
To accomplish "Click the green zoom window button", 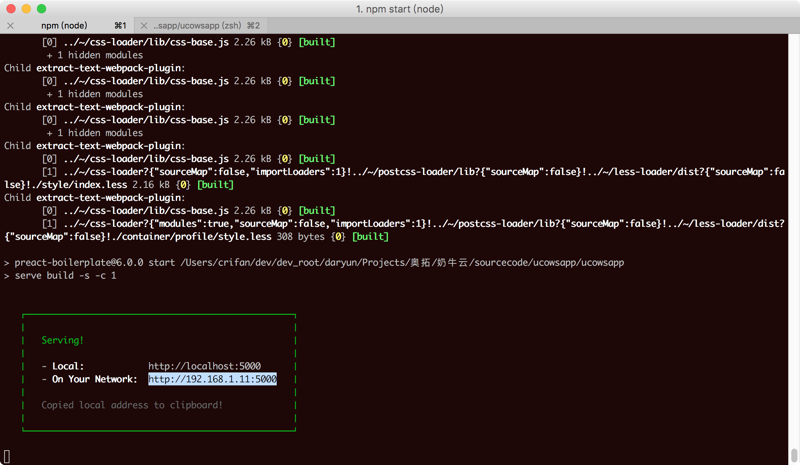I will [41, 8].
